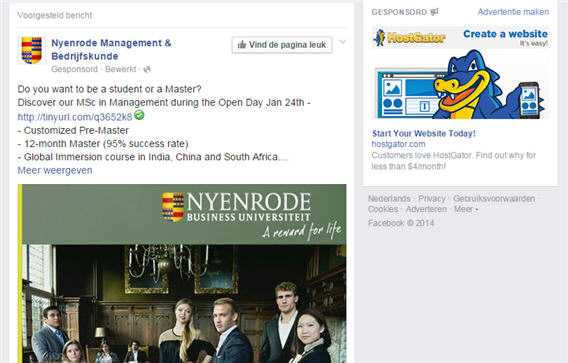Click Vind de pagina leuk button
The width and height of the screenshot is (568, 363).
282,45
